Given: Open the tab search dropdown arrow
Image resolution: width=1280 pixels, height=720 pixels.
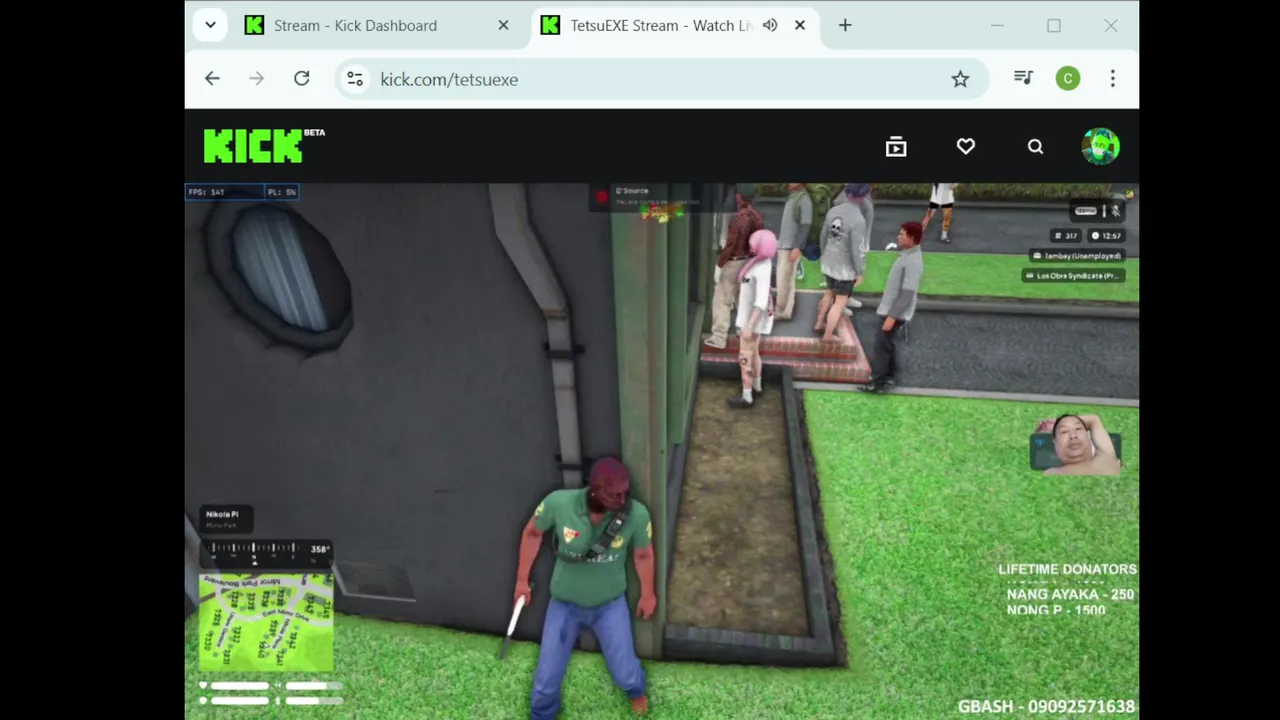Looking at the screenshot, I should coord(210,25).
